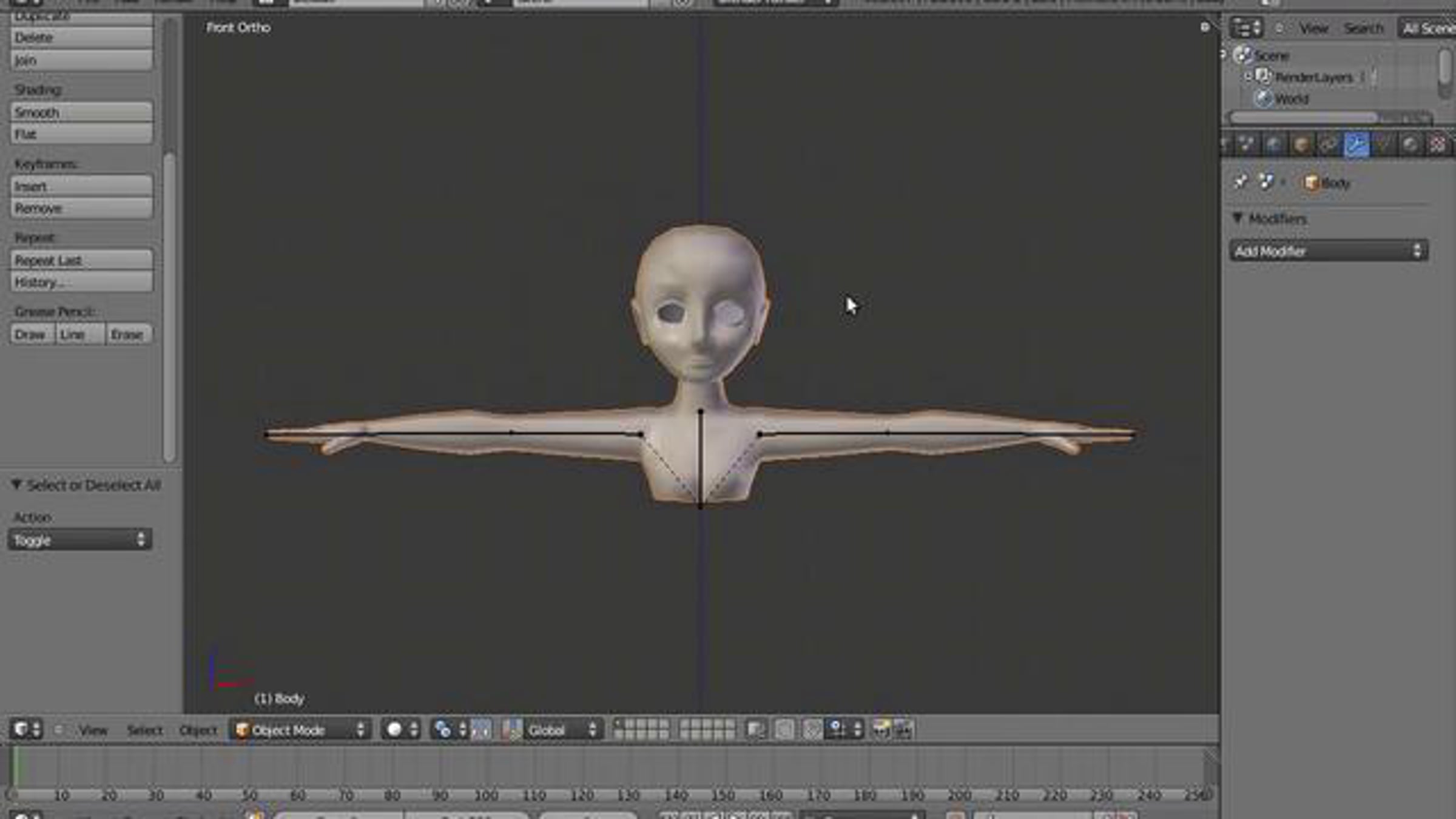1456x819 pixels.
Task: Click the viewport shading sphere icon
Action: click(x=394, y=729)
